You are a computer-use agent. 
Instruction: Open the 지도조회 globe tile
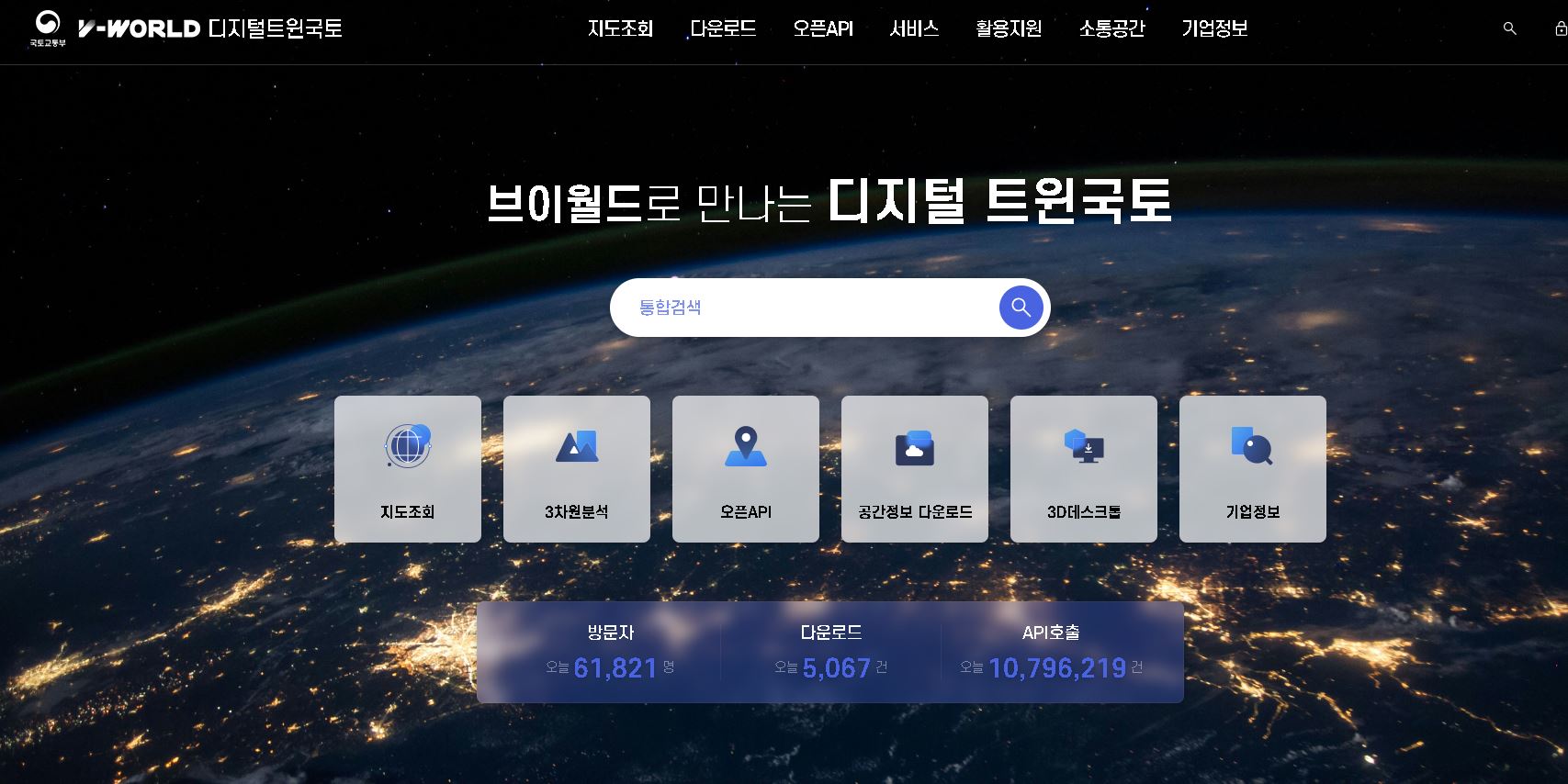coord(408,469)
